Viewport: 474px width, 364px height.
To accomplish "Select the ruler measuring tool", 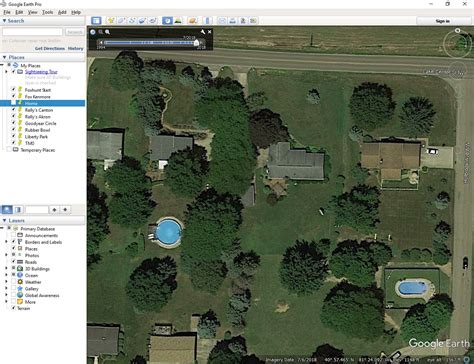I will [x=207, y=21].
